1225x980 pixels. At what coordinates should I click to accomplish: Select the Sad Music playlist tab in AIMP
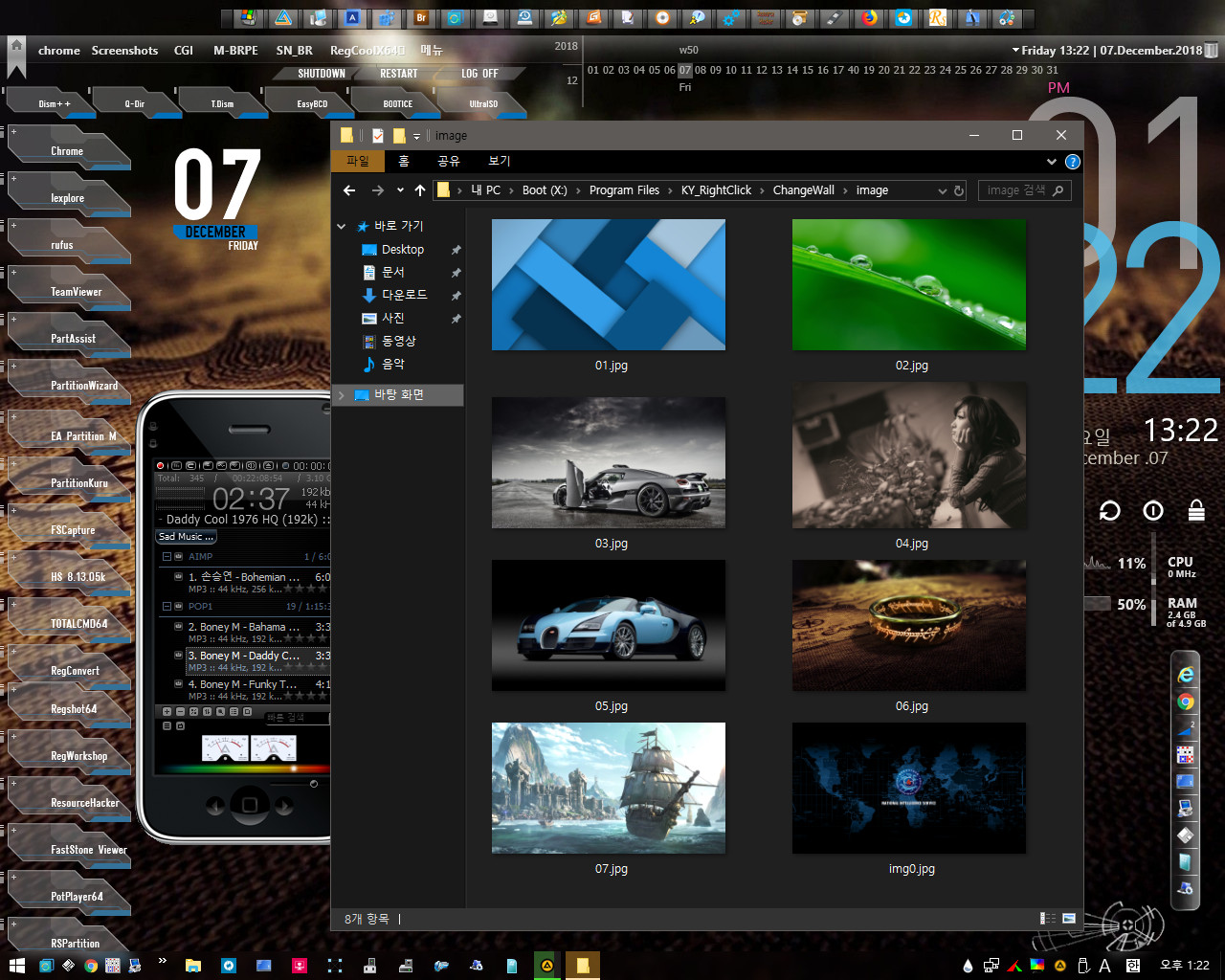point(187,537)
